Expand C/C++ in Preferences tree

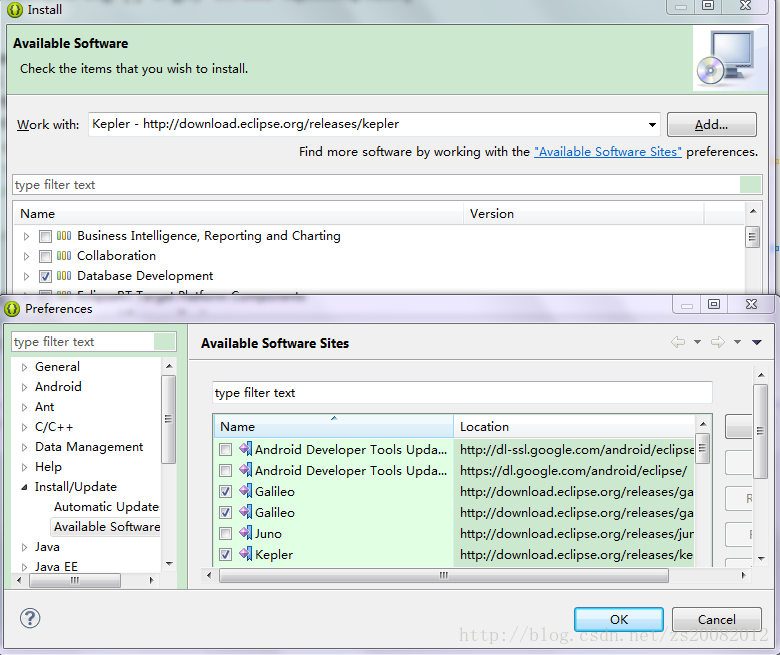(x=24, y=427)
